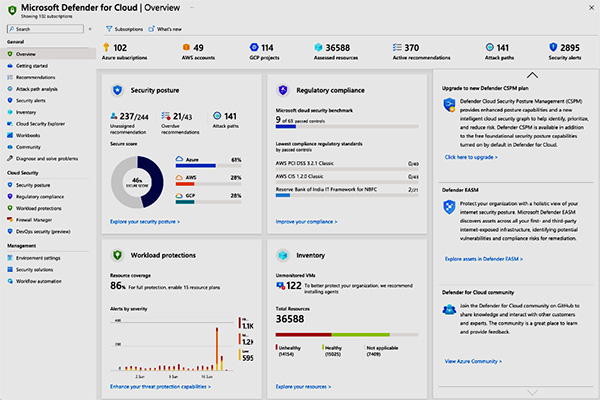
Task: Click the Security alerts shield in top bar
Action: coord(553,47)
